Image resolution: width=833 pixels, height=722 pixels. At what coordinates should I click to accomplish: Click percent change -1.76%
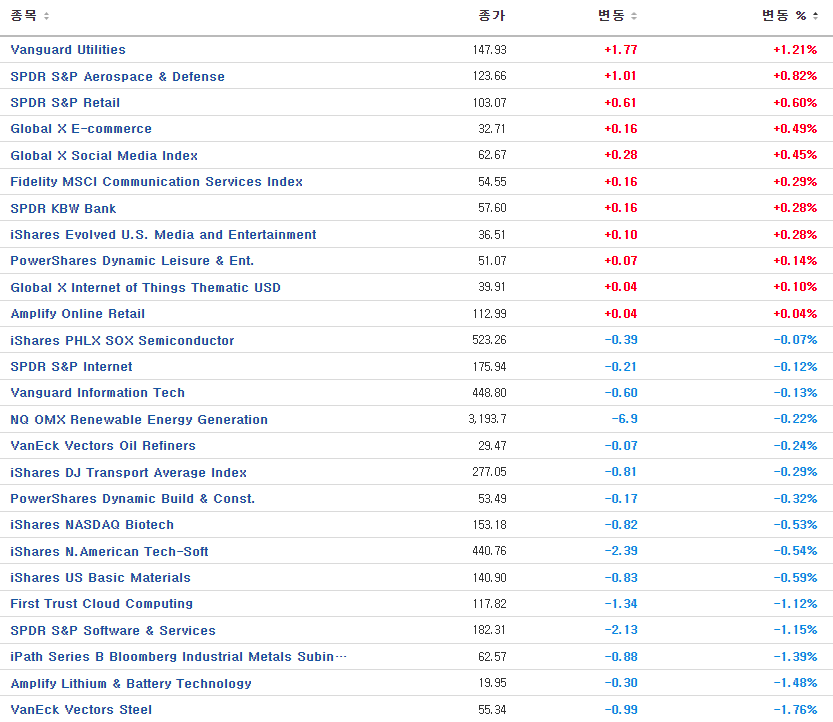point(795,710)
